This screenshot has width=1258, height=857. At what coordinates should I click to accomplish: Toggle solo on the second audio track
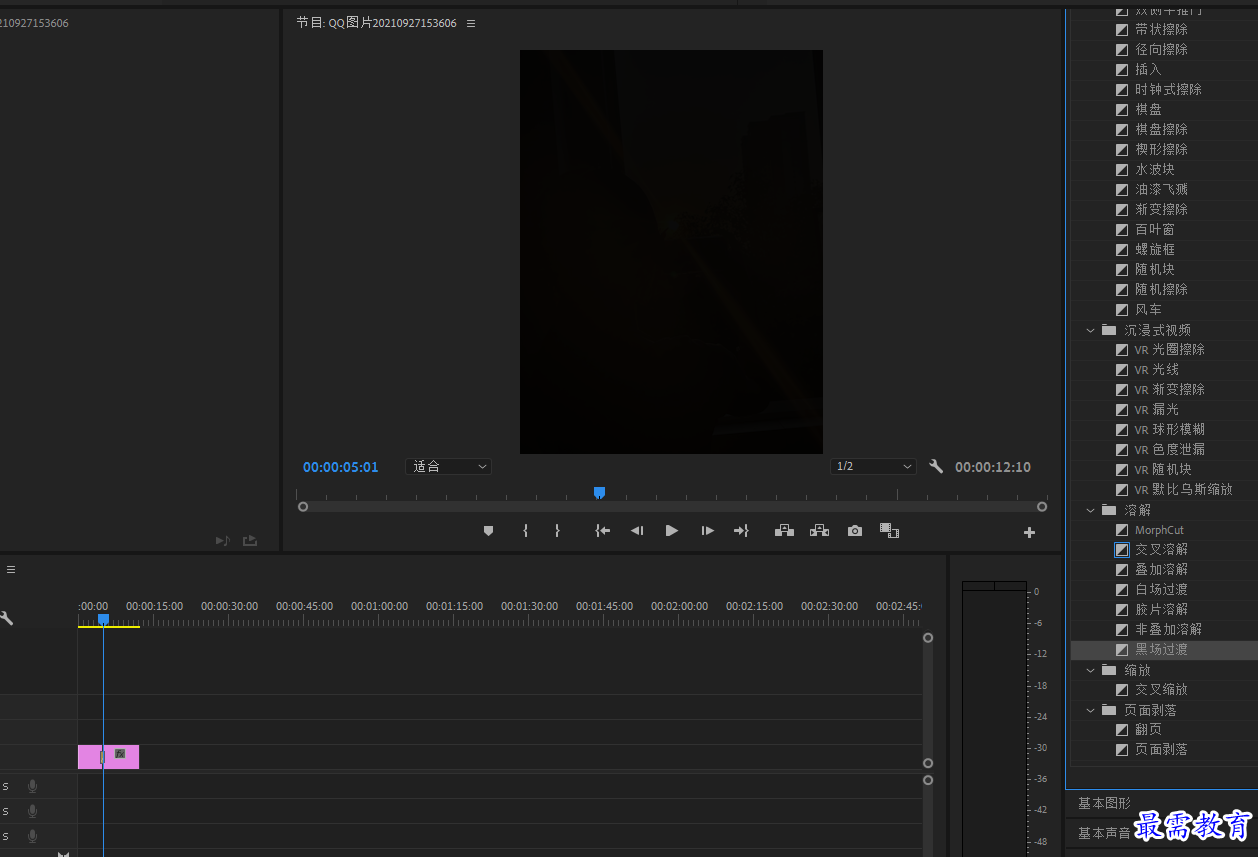click(5, 811)
